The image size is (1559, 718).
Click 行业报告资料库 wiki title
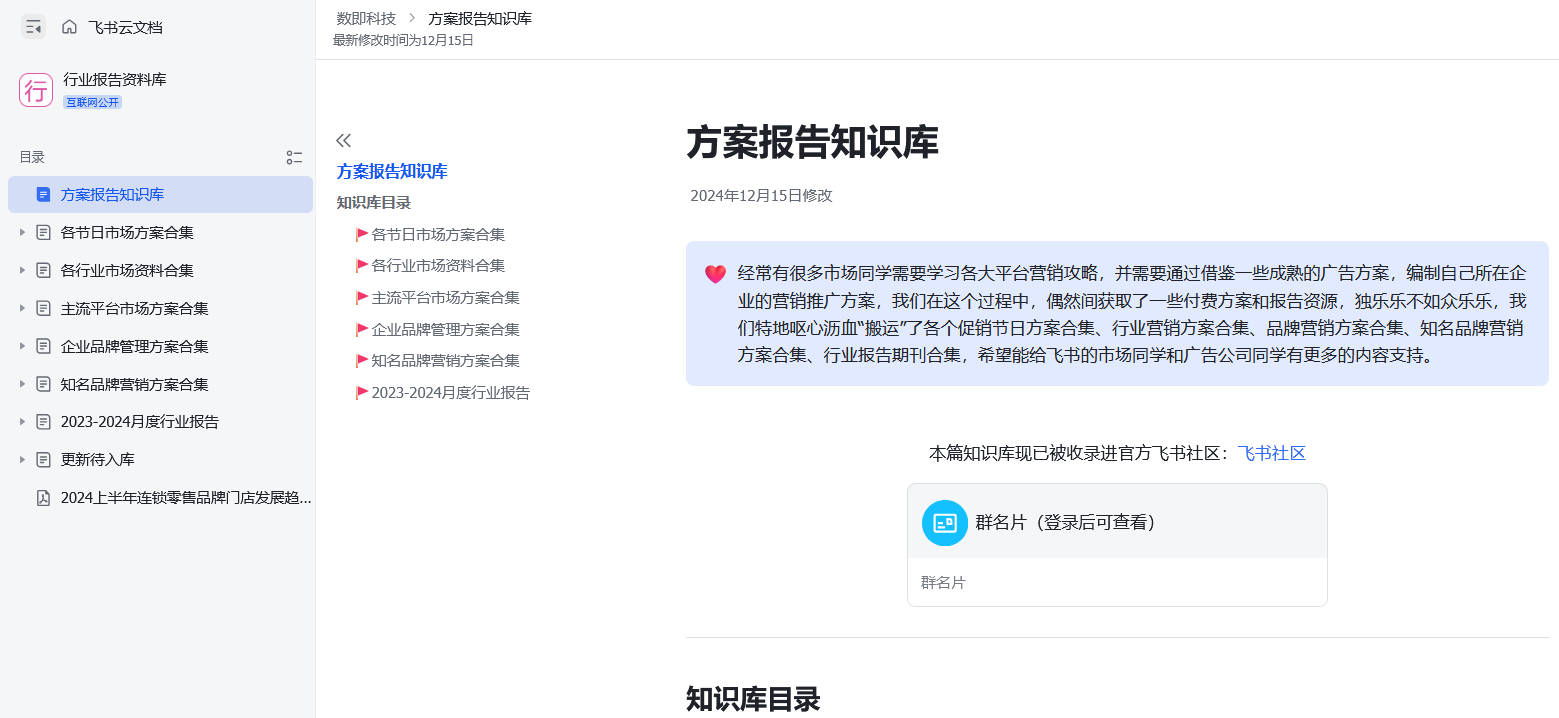[115, 80]
